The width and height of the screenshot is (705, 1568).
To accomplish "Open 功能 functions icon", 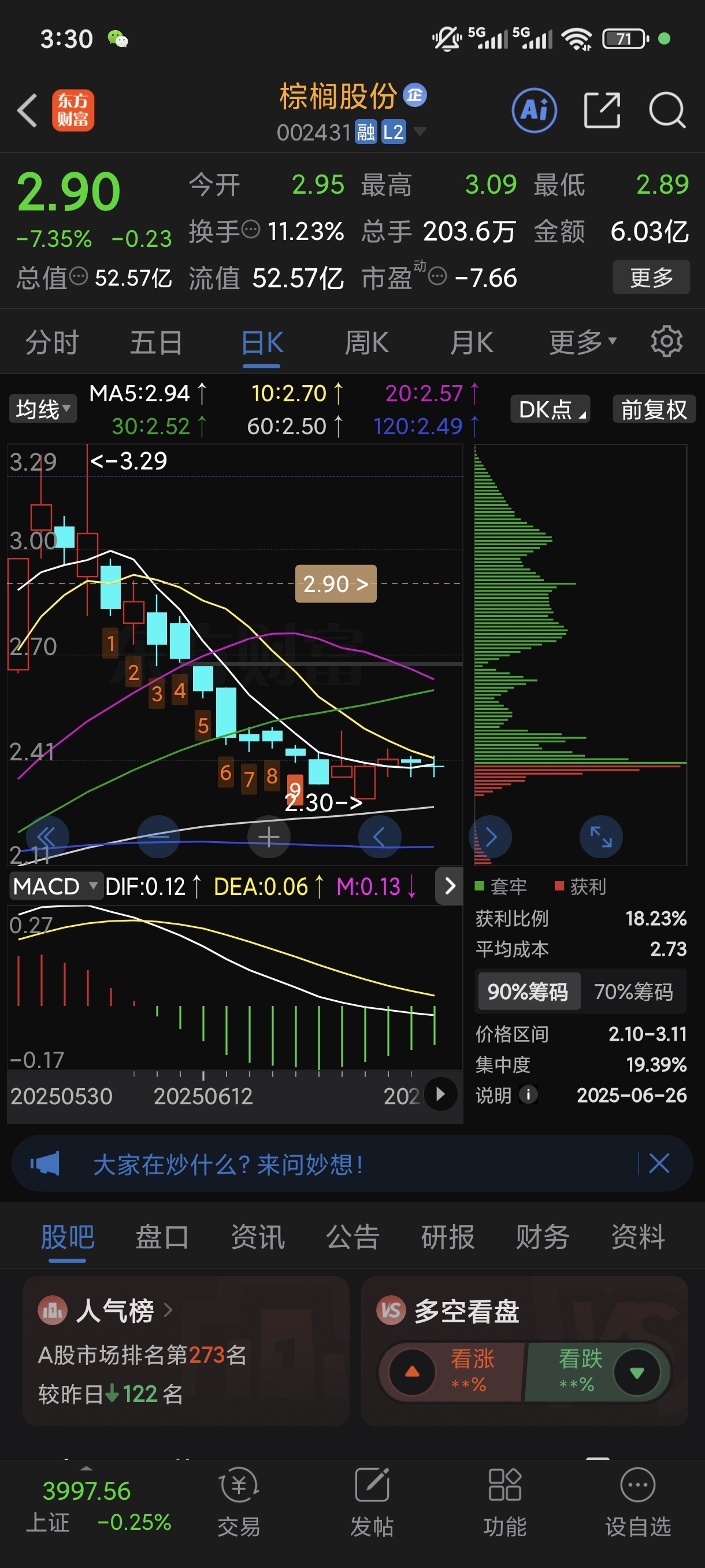I will (505, 1502).
